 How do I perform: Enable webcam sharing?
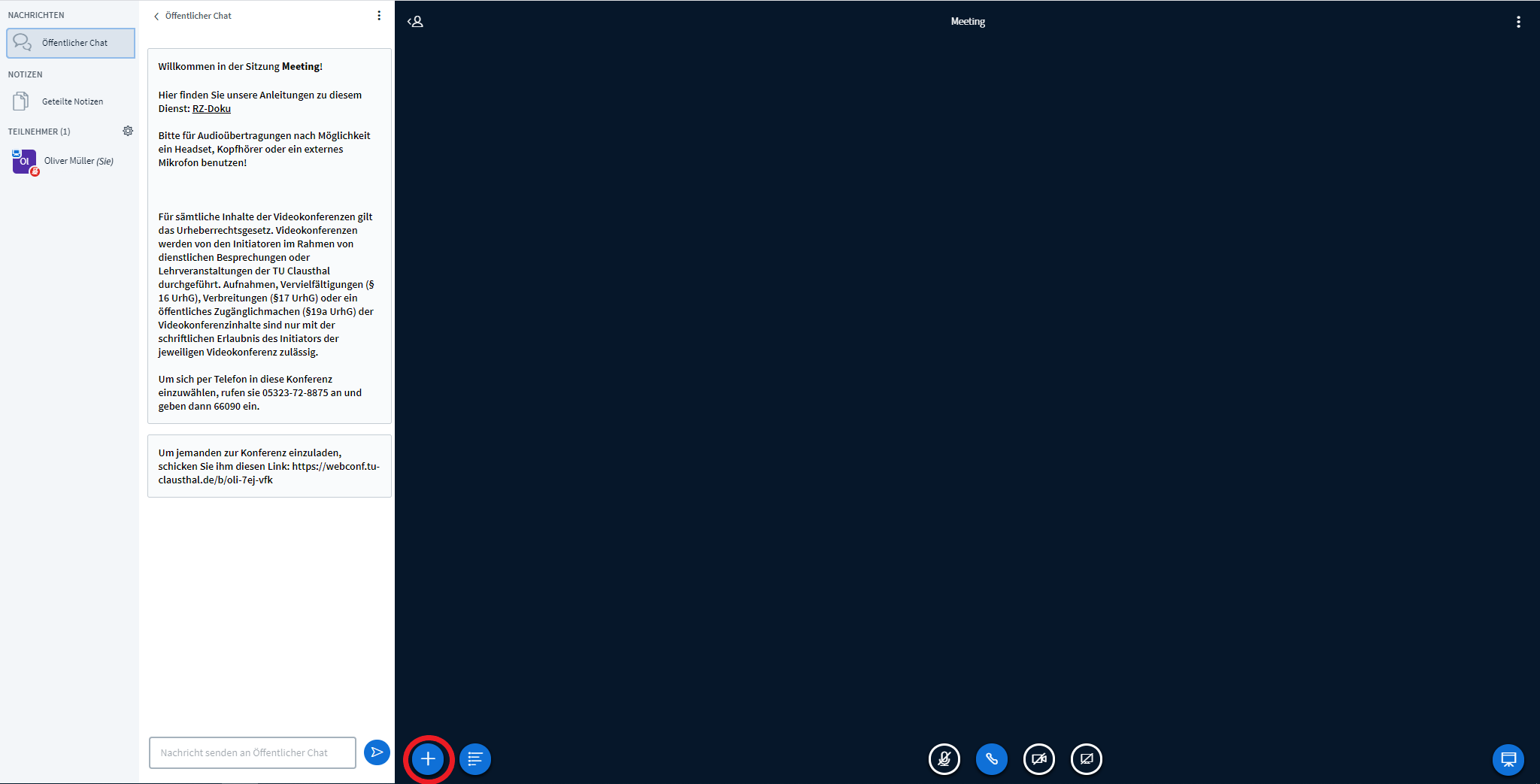click(1038, 759)
